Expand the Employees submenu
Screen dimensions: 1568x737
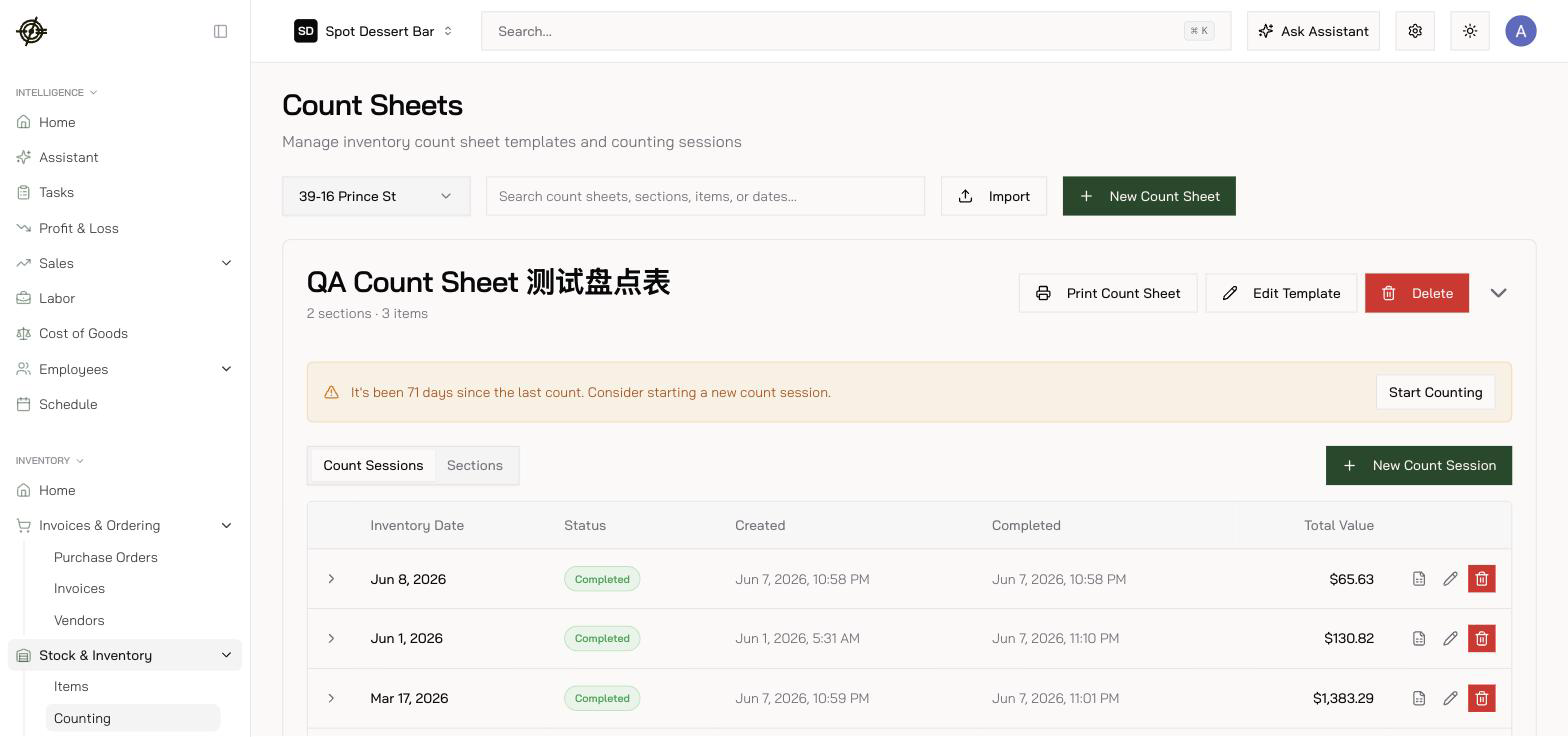[x=226, y=369]
